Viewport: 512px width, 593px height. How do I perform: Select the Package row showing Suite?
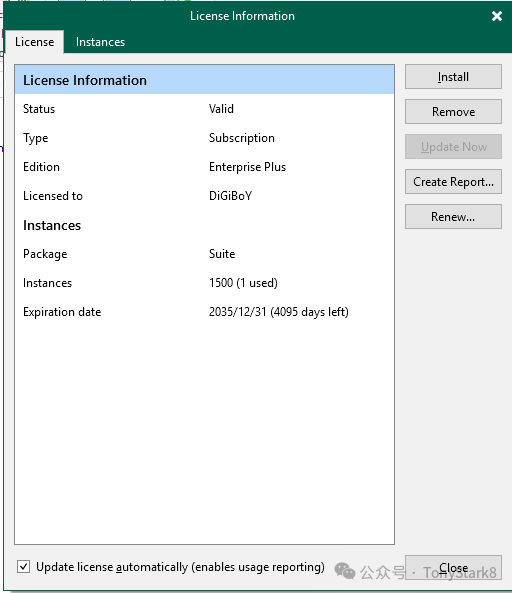coord(204,254)
